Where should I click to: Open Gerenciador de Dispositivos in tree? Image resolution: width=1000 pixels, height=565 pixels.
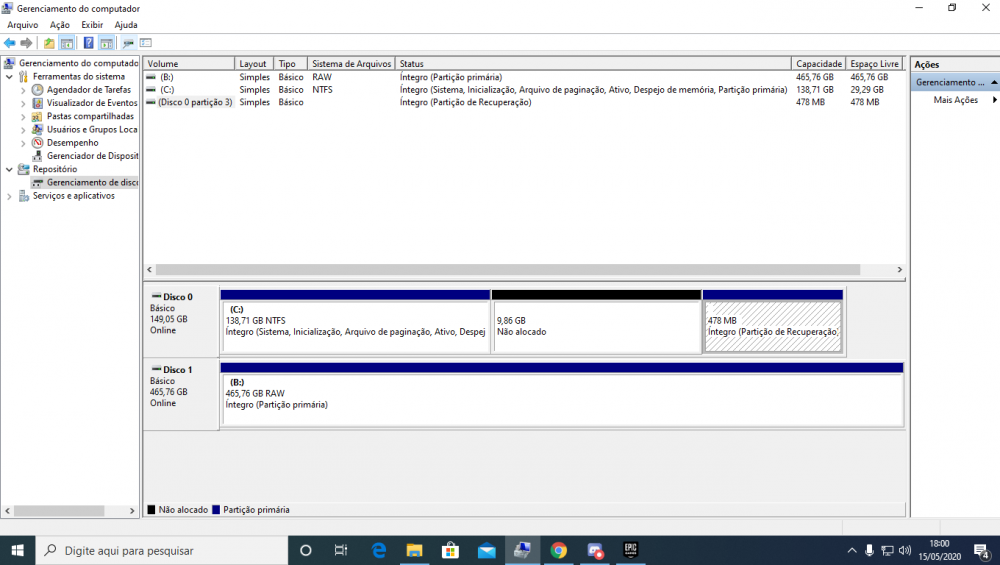[91, 156]
